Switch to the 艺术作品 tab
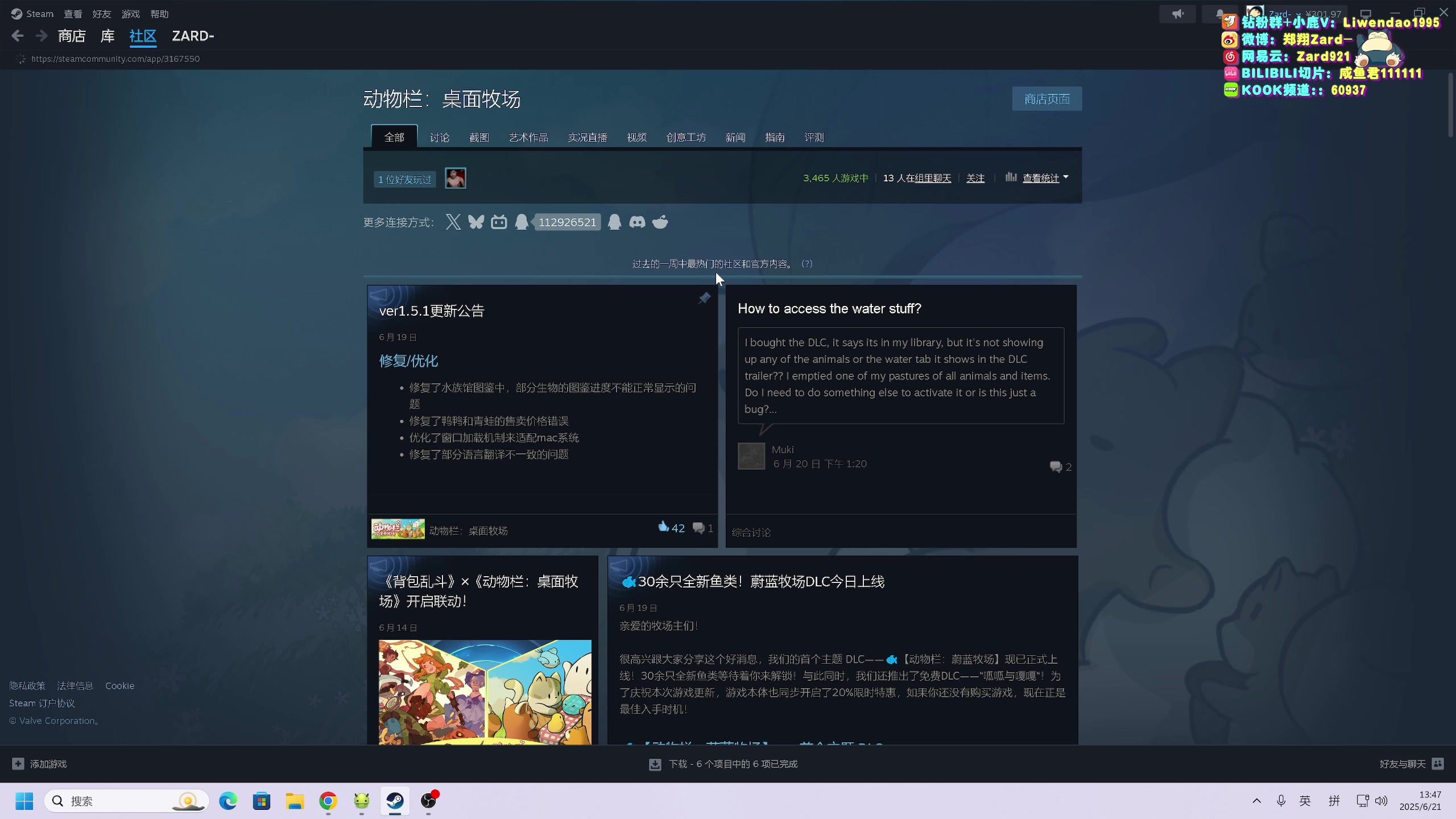 pyautogui.click(x=528, y=137)
